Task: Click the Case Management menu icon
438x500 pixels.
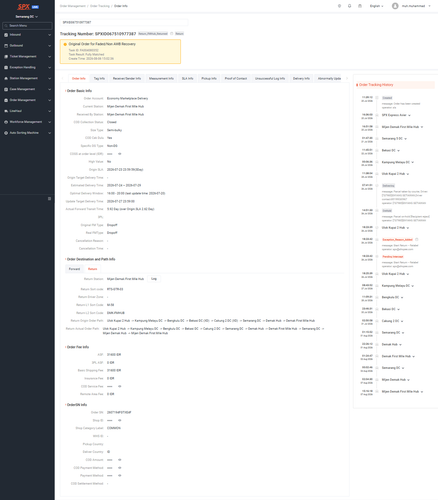Action: [6, 89]
